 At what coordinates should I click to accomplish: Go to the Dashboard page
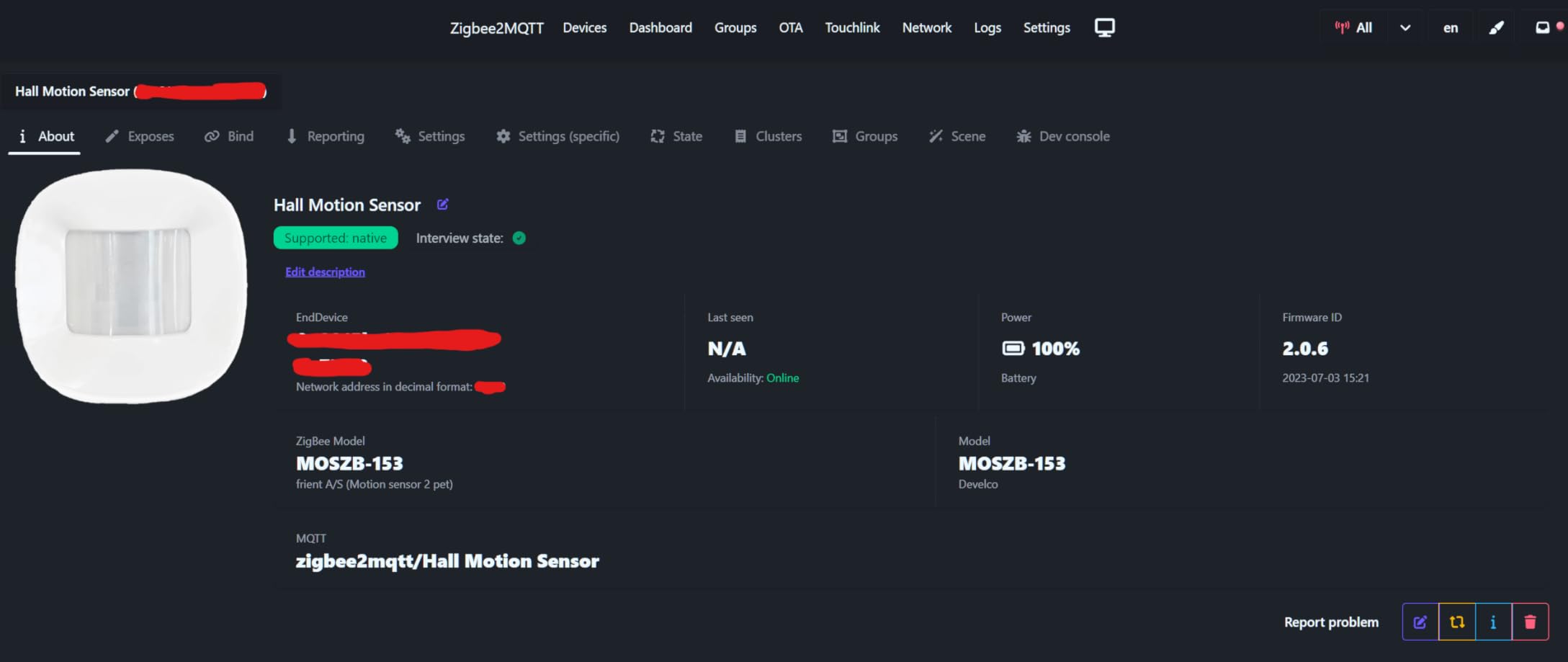[660, 28]
